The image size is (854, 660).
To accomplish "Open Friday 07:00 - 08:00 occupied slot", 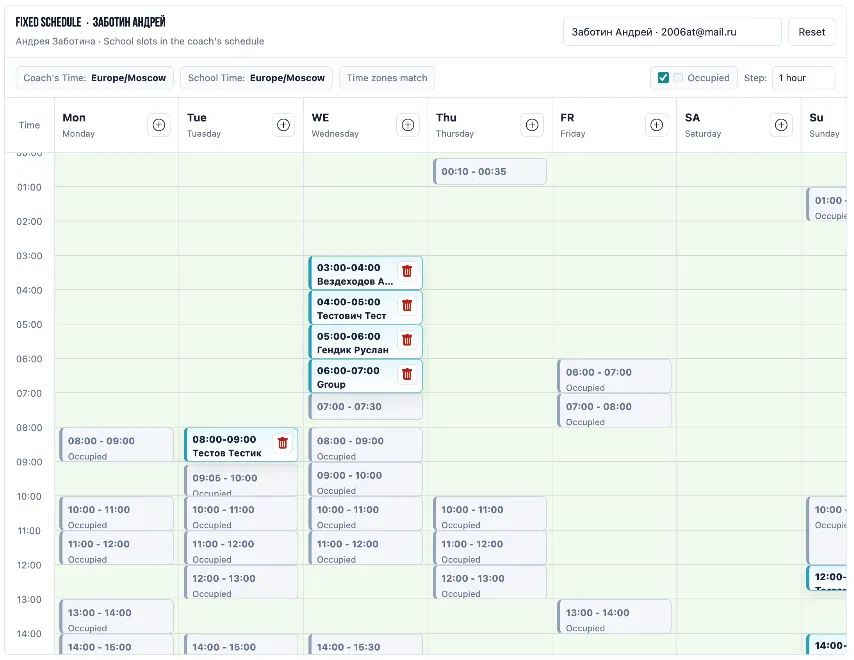I will click(614, 411).
